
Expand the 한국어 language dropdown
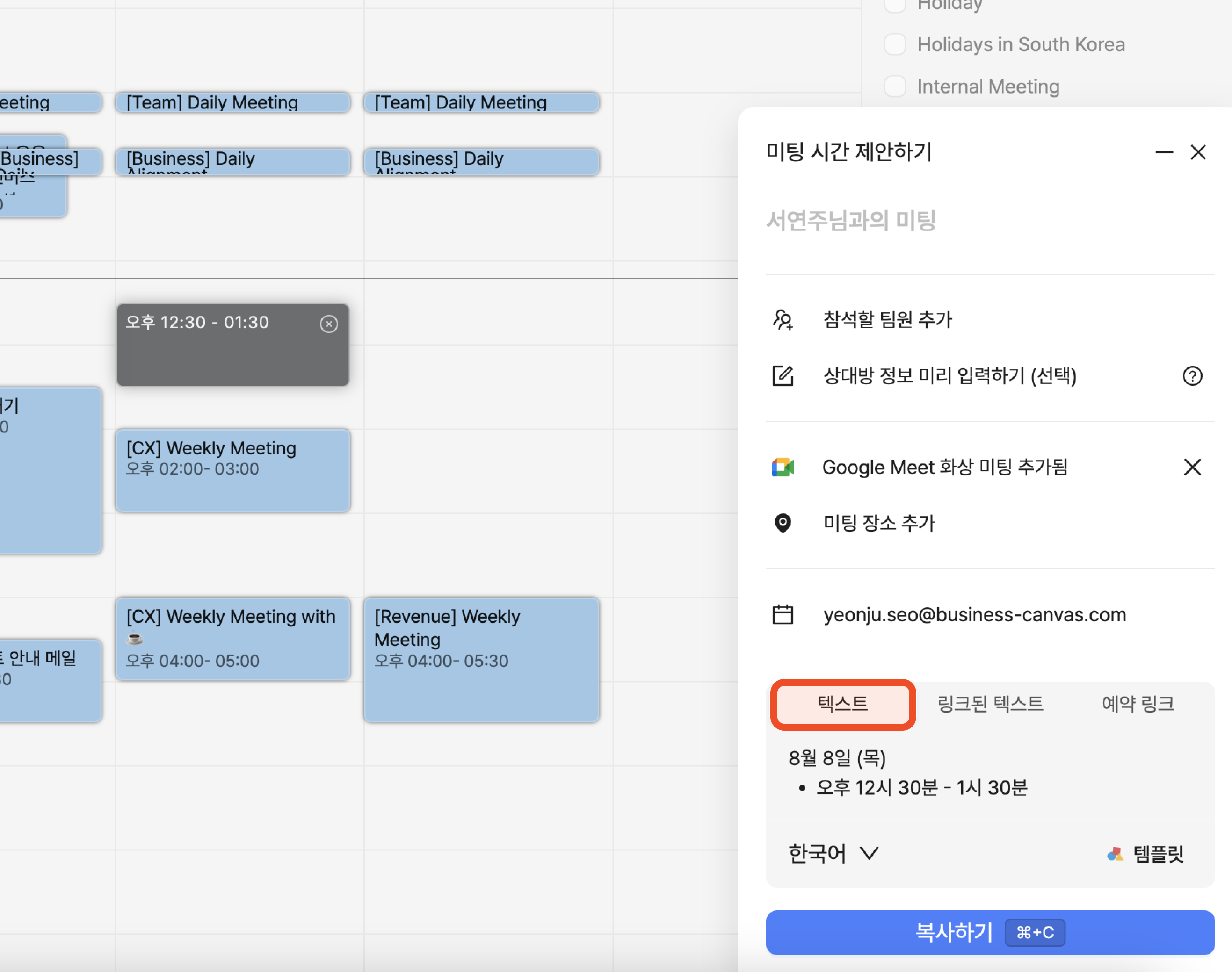[833, 853]
